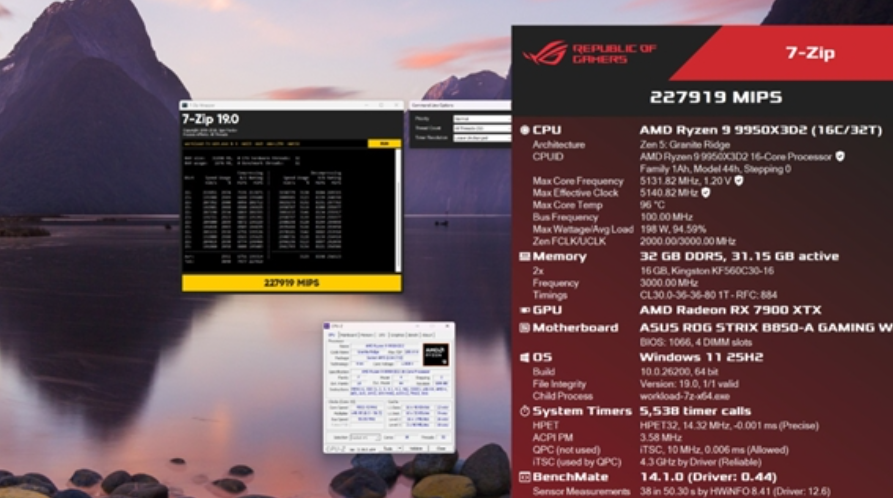Click the verified shield next to CPUID
Viewport: 893px width, 498px height.
coord(840,156)
